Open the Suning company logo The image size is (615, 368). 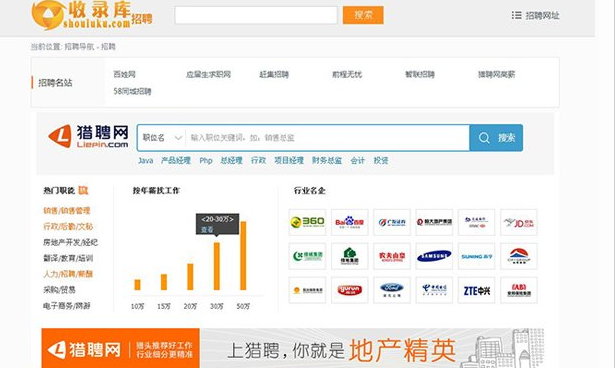coord(477,256)
